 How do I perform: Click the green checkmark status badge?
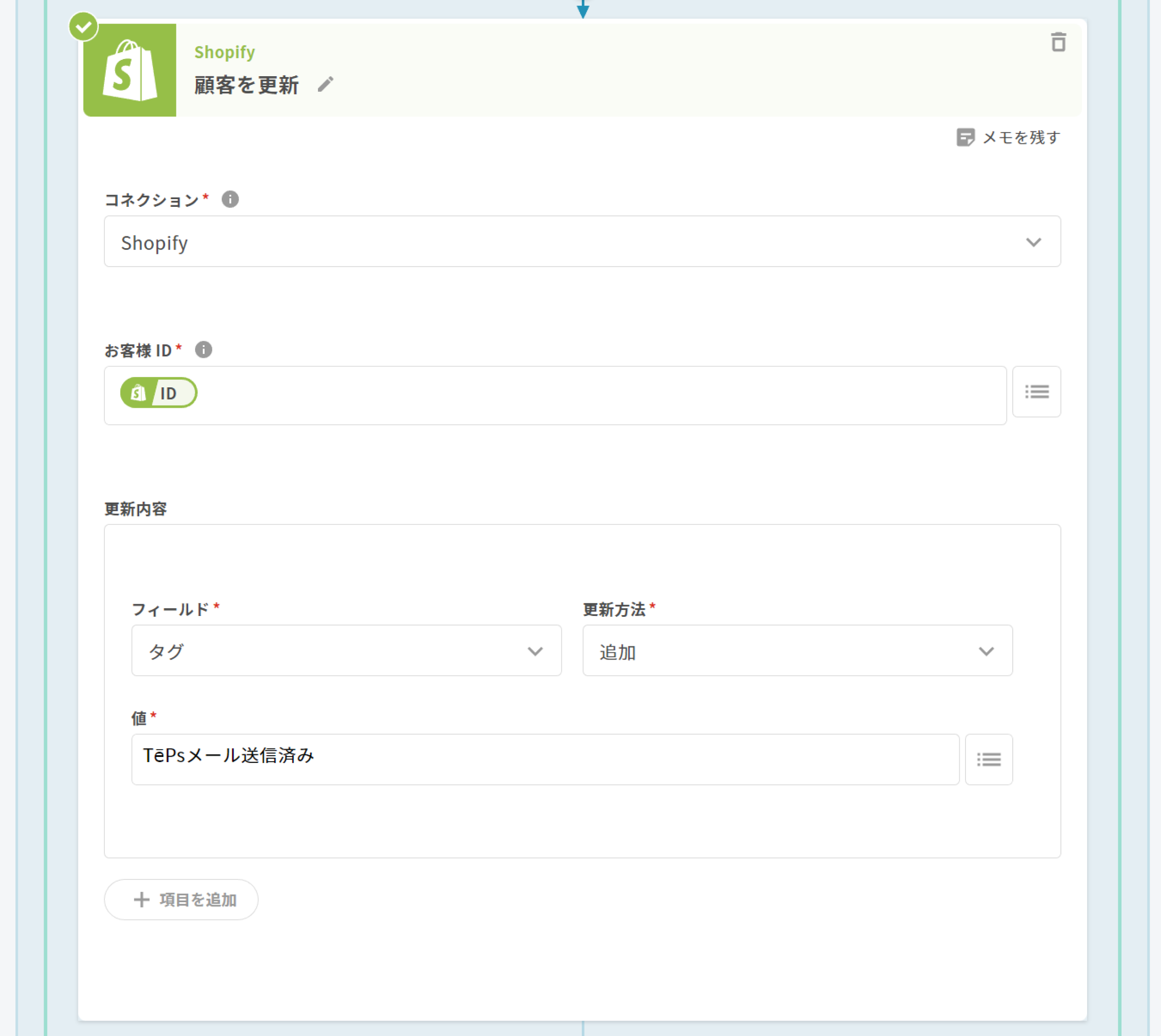[83, 27]
